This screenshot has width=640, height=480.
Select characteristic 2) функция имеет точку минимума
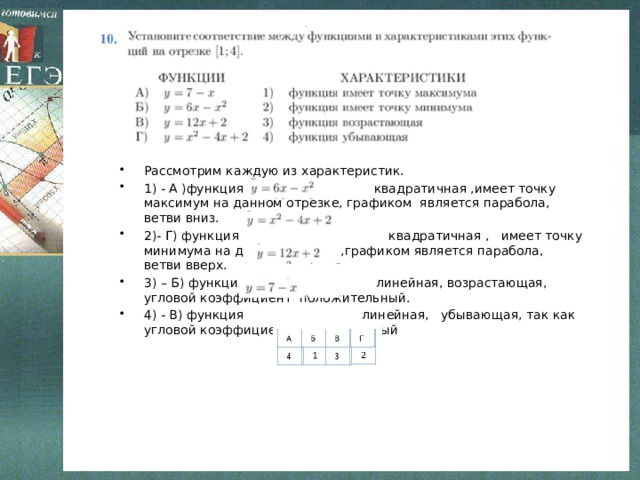tap(367, 108)
